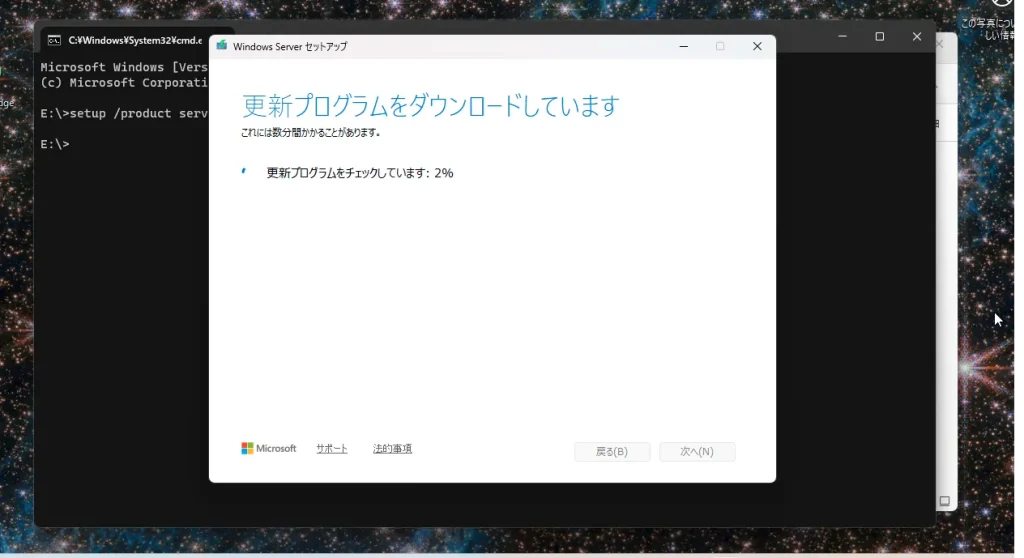
Task: Click the これには数分間かかることがあります text
Action: [310, 133]
